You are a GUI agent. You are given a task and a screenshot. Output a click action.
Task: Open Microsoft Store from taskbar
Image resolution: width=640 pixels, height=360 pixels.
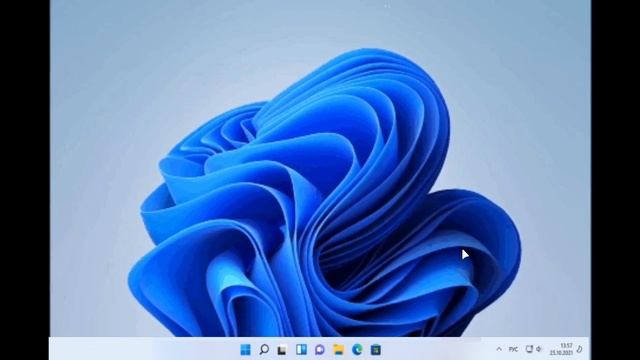[376, 349]
